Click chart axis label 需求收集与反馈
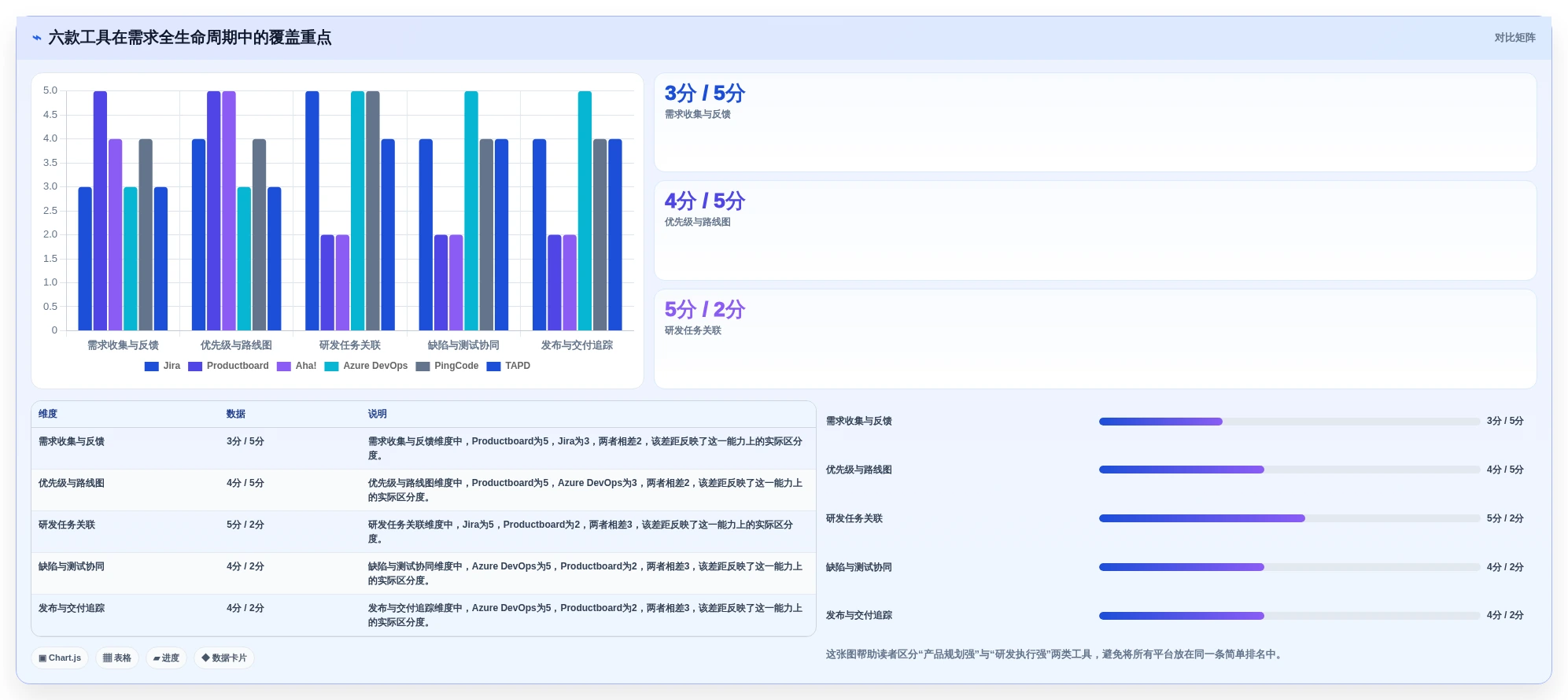 pos(123,345)
